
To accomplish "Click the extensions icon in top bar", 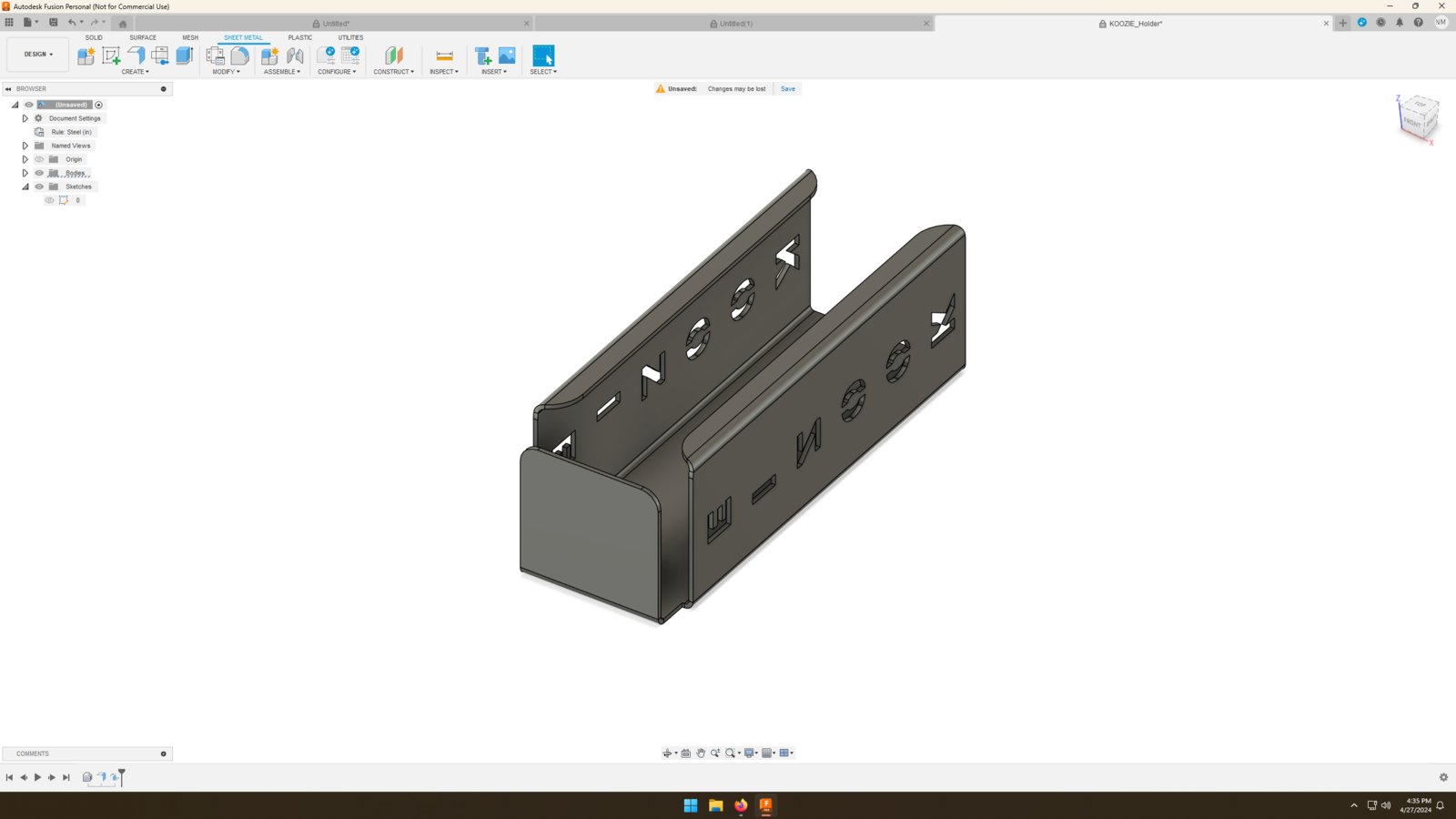I will [1362, 23].
